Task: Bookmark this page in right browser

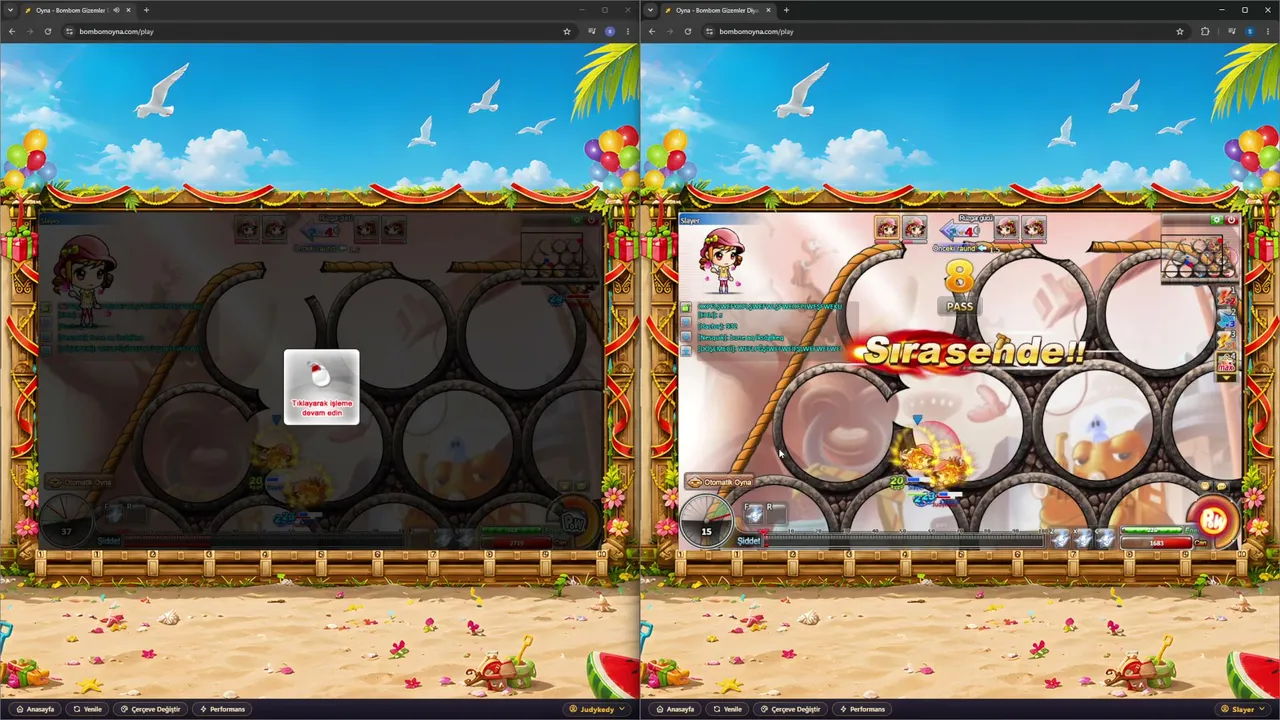Action: 1180,31
